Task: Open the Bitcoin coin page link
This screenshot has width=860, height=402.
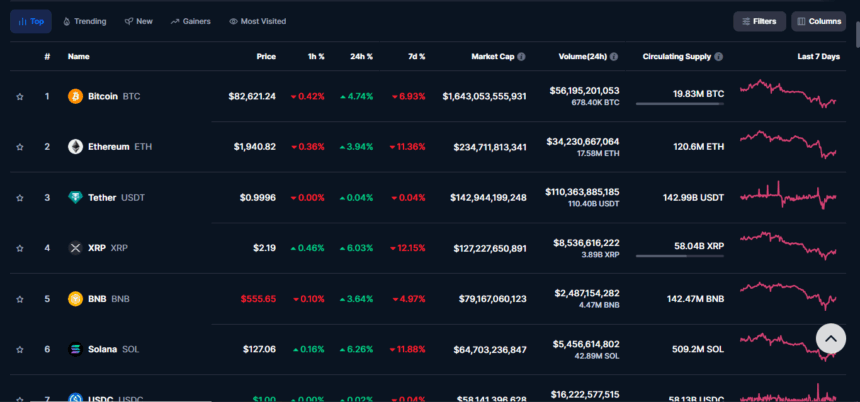Action: [x=114, y=97]
